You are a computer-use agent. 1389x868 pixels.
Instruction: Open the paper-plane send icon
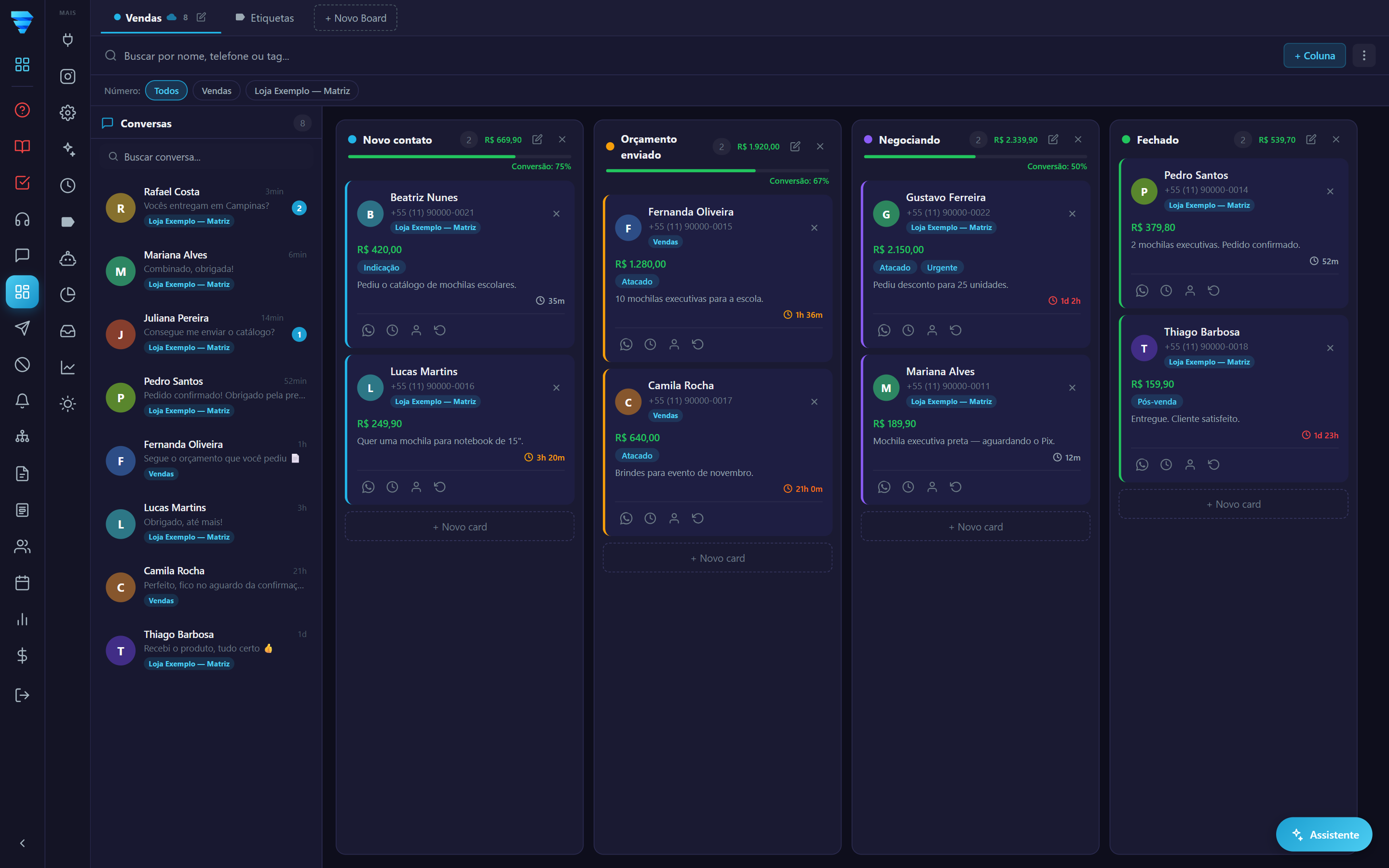tap(22, 328)
